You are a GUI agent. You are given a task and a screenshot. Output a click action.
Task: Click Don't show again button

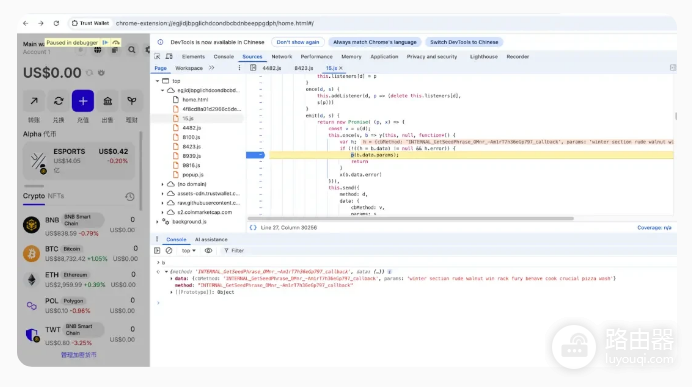pyautogui.click(x=297, y=42)
